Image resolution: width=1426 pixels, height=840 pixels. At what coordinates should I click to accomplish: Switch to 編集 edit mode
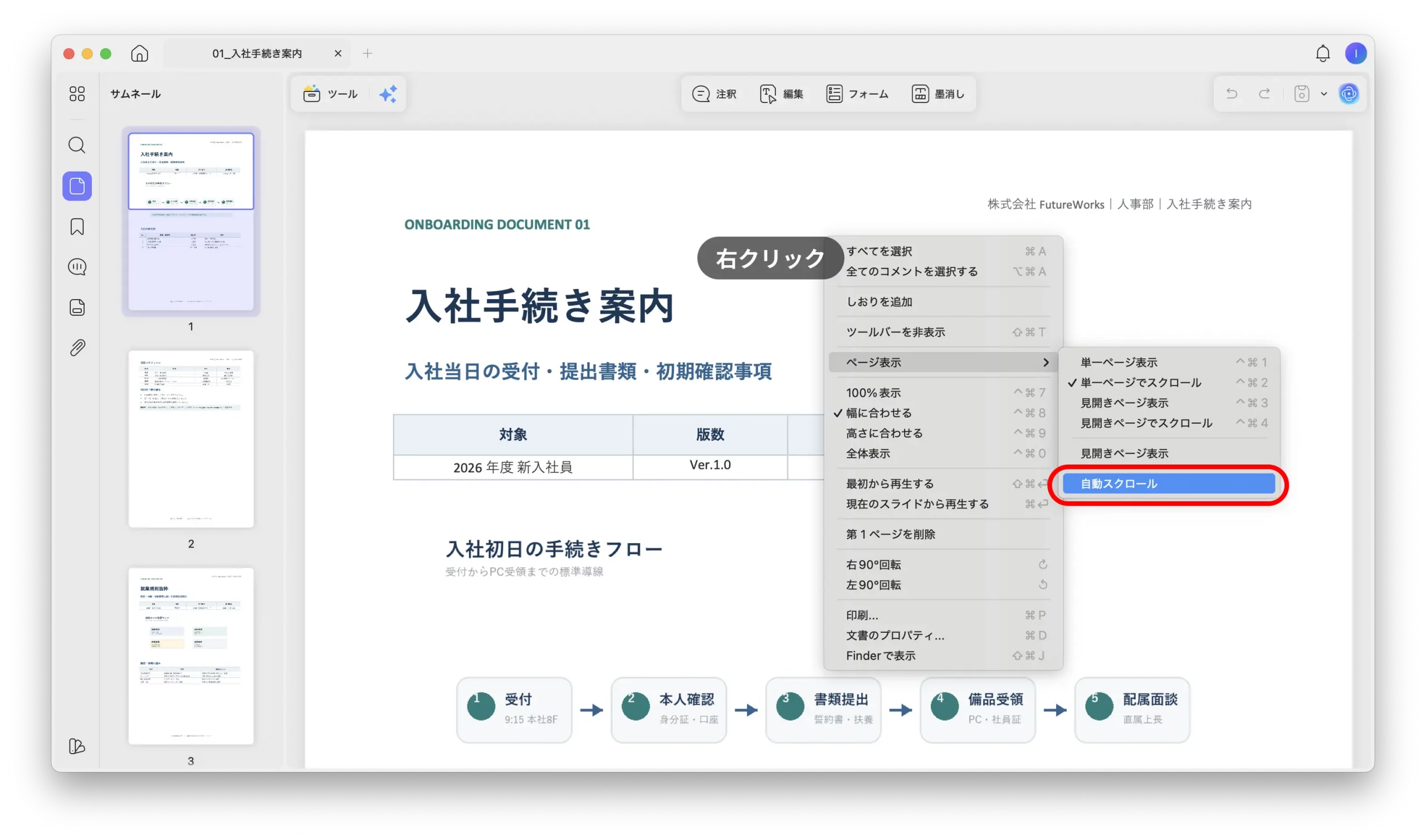pos(782,94)
